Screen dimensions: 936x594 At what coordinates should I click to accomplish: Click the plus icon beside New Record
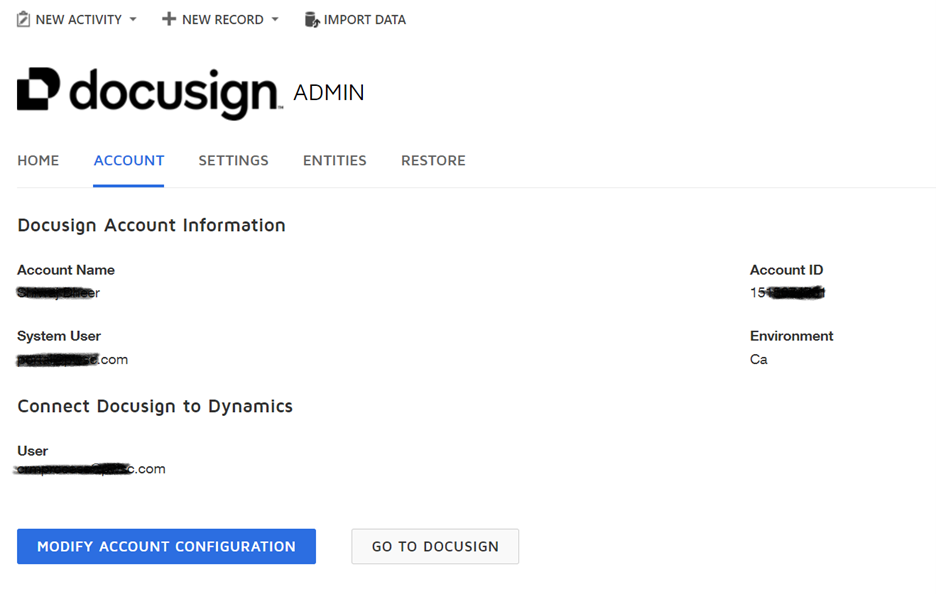point(168,18)
